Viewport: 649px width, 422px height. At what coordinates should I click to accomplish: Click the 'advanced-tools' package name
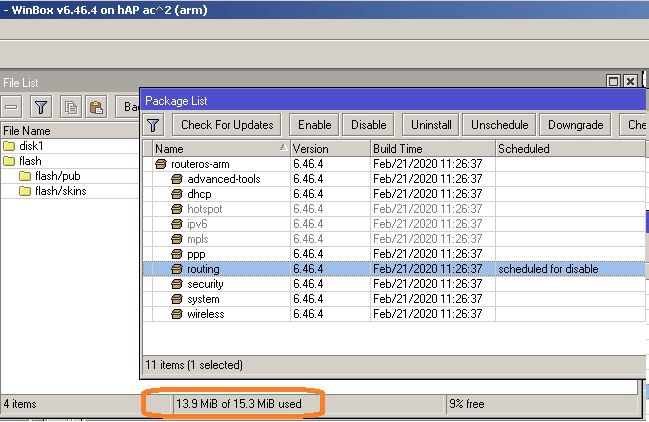[224, 179]
